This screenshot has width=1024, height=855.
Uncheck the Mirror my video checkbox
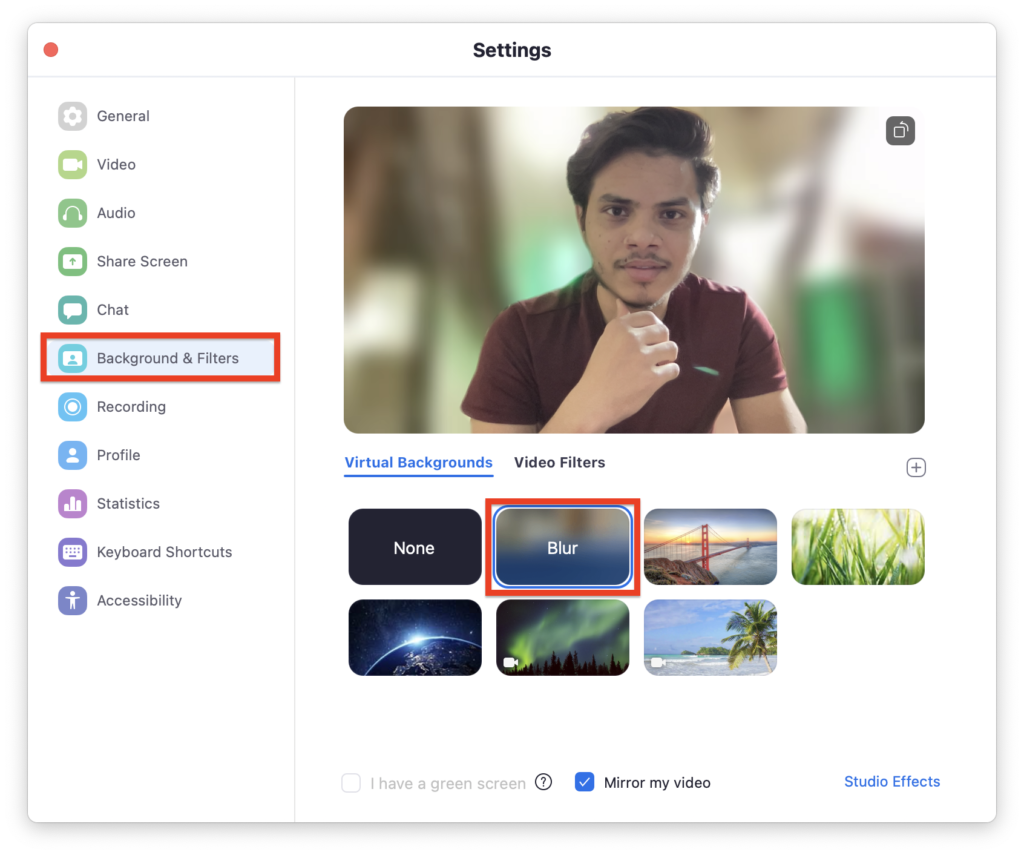[585, 782]
